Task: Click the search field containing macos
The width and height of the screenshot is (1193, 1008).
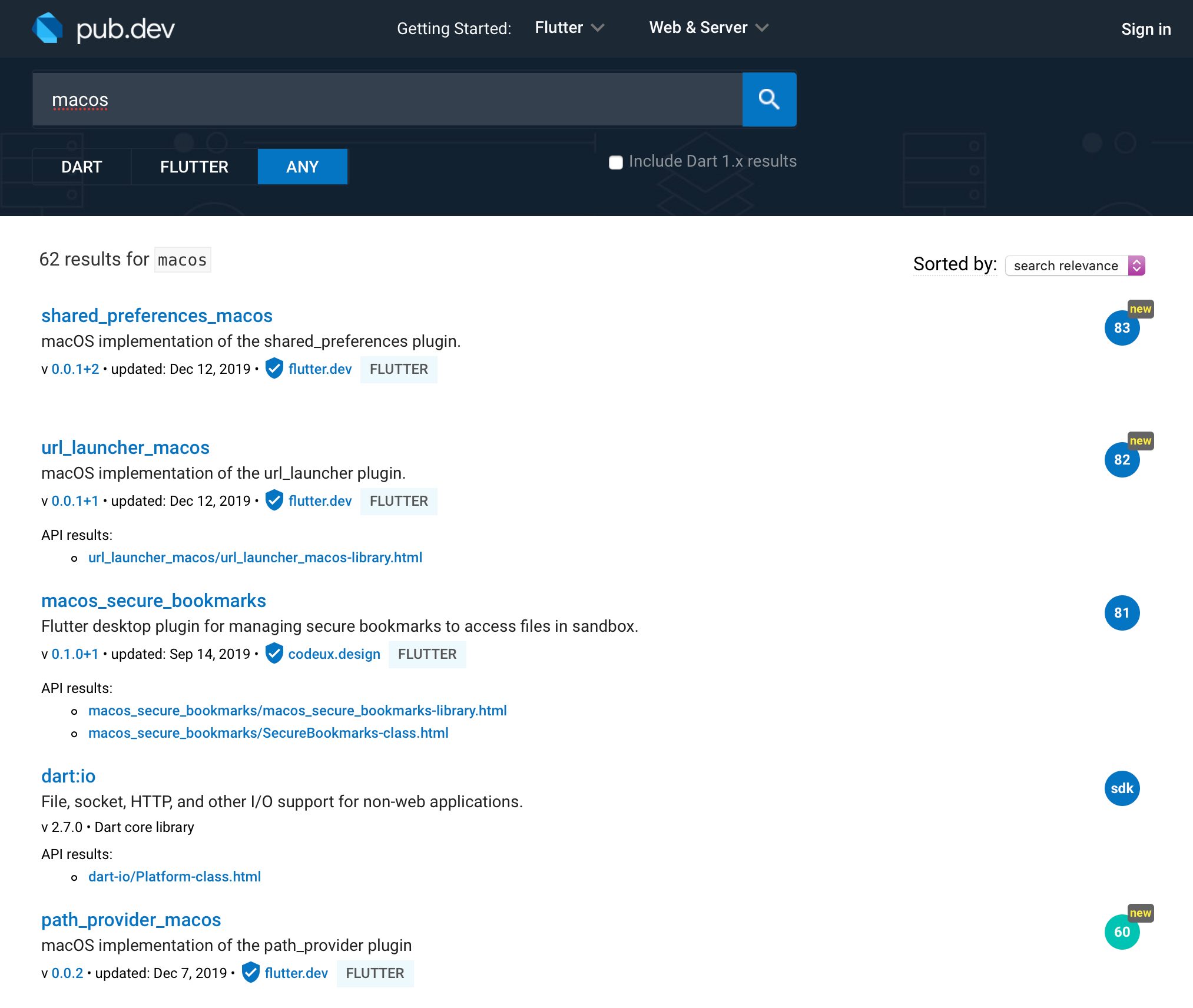Action: (x=387, y=100)
